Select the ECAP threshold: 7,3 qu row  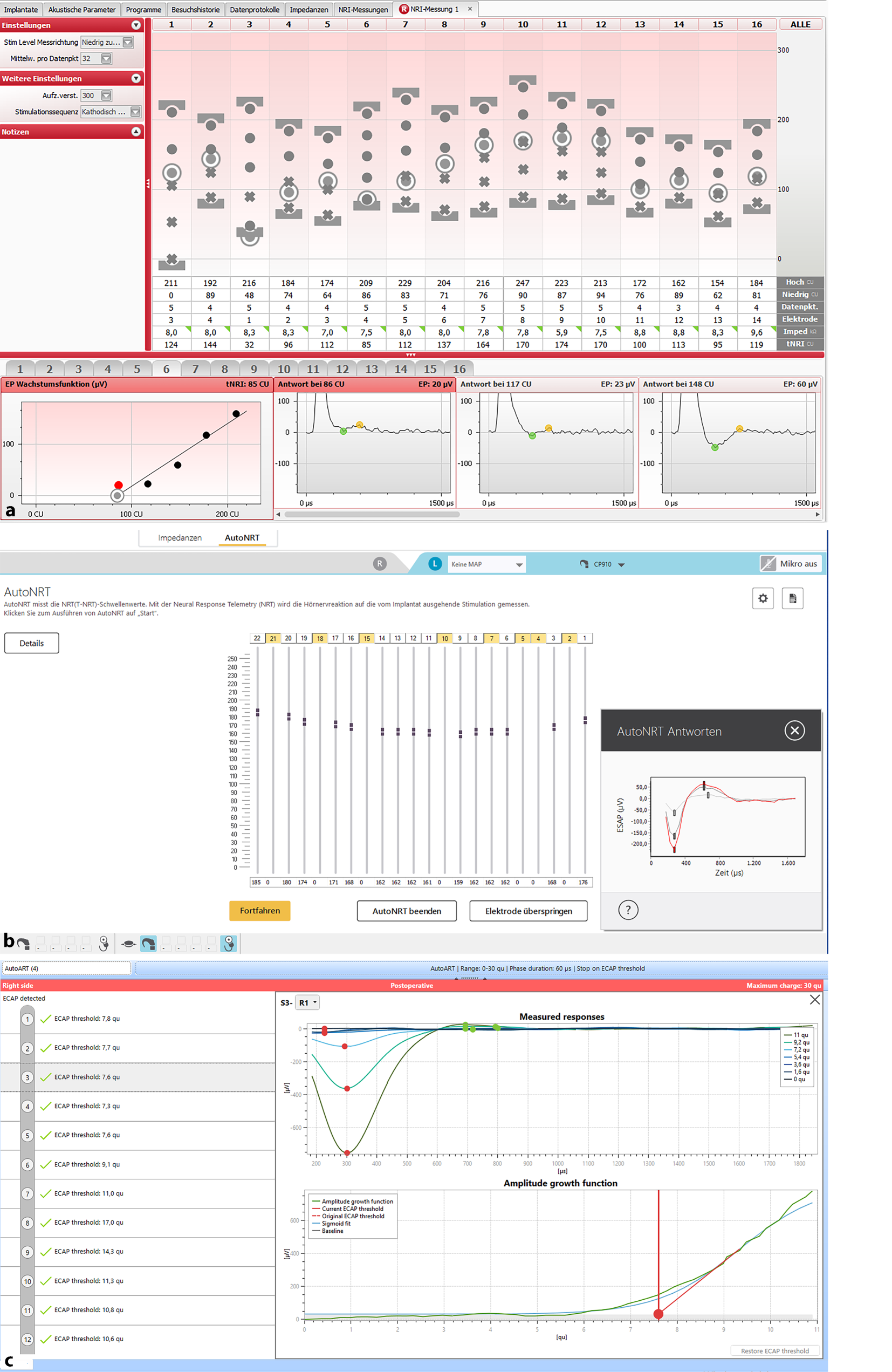(x=138, y=1106)
